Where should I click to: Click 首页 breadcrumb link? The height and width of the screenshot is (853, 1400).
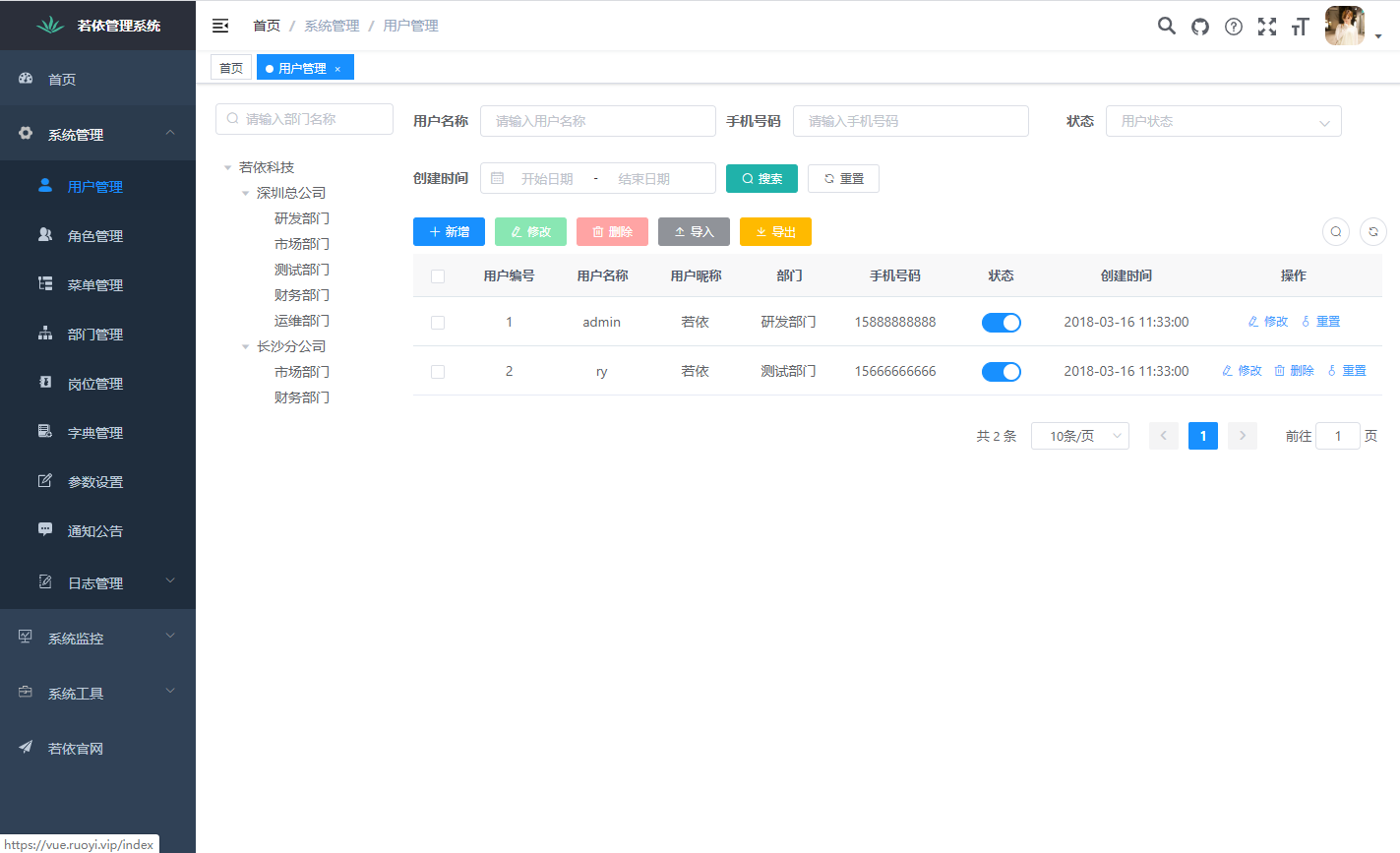click(x=267, y=26)
